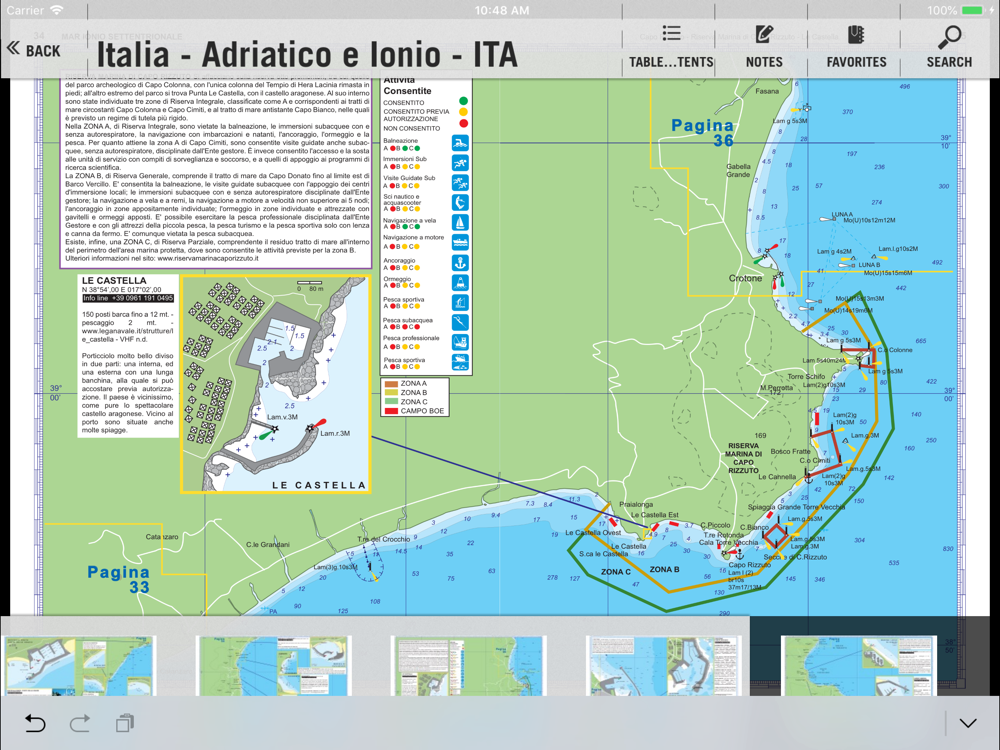
Task: Select the third page thumbnail
Action: click(x=469, y=666)
